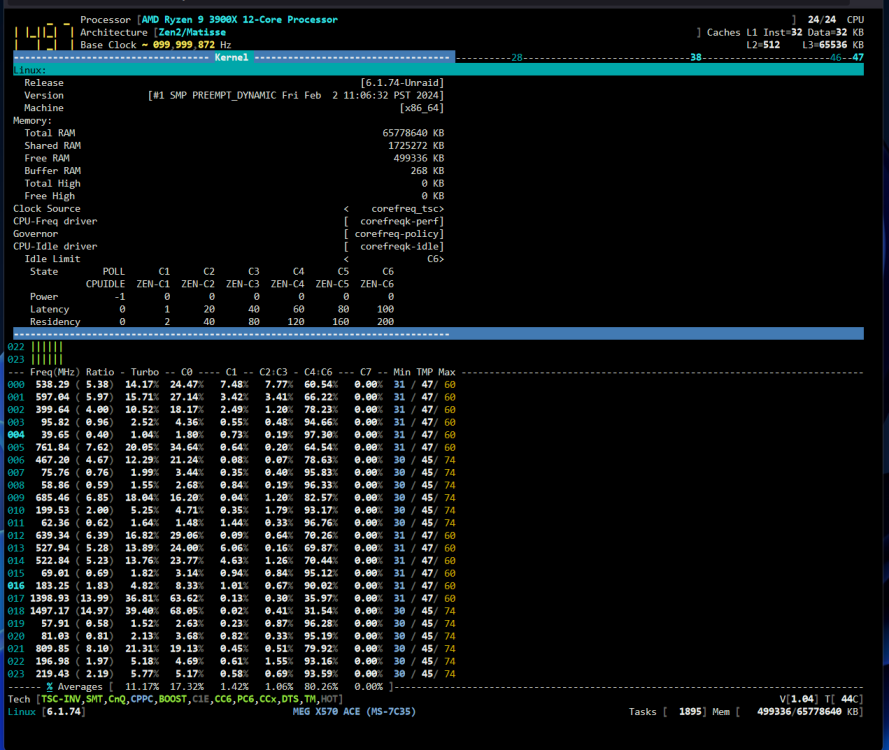Click the CC6 tech flag
This screenshot has height=750, width=889.
[x=223, y=700]
